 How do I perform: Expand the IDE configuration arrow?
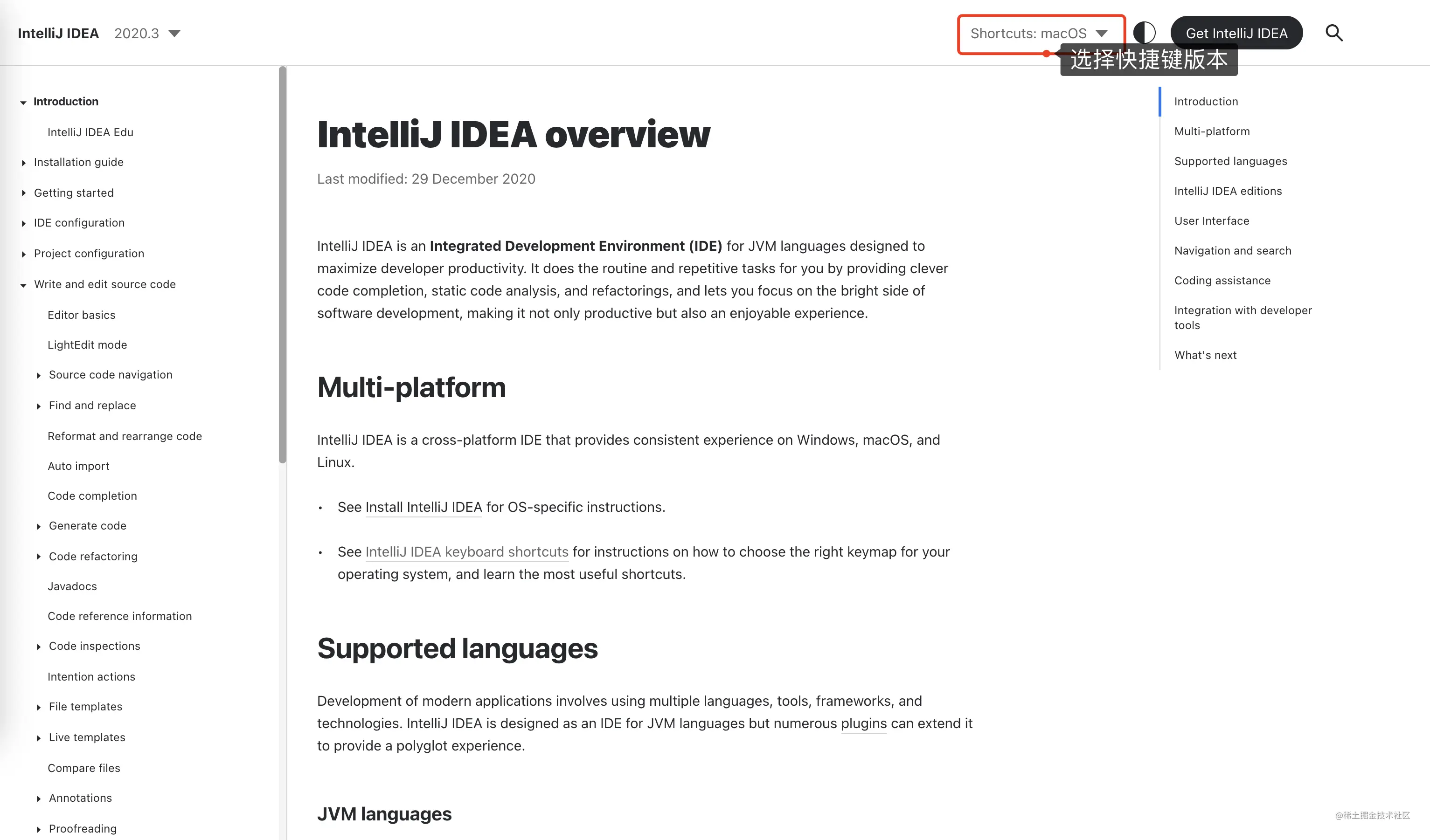23,223
